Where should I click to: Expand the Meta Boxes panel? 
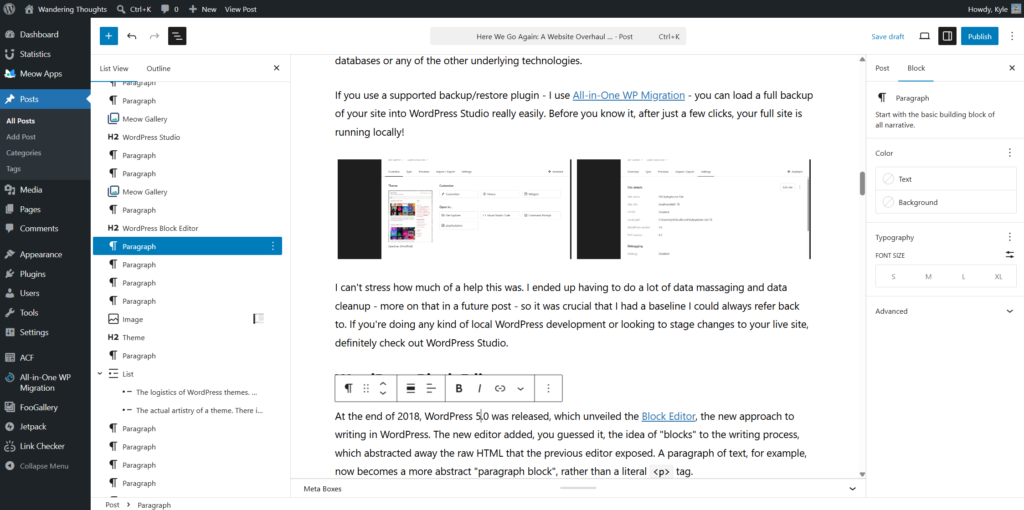(578, 488)
